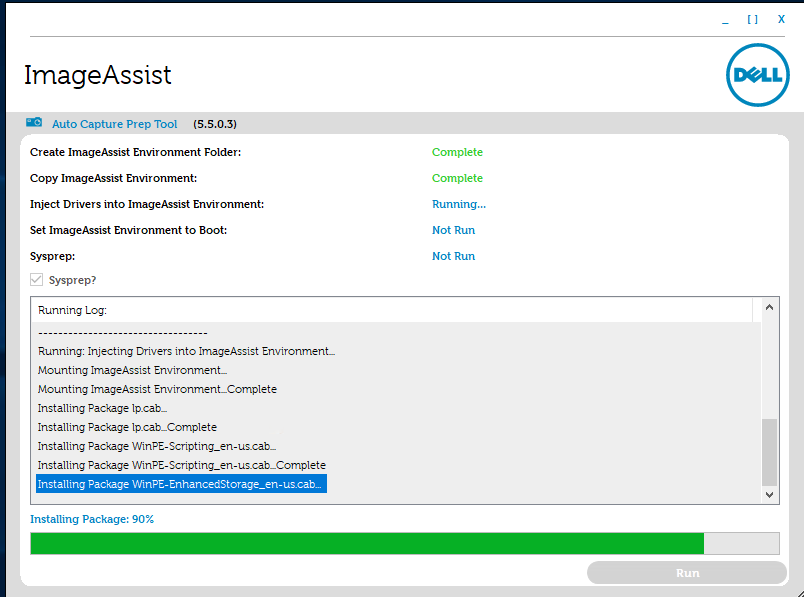Click the Dell logo icon
This screenshot has width=804, height=597.
click(757, 75)
